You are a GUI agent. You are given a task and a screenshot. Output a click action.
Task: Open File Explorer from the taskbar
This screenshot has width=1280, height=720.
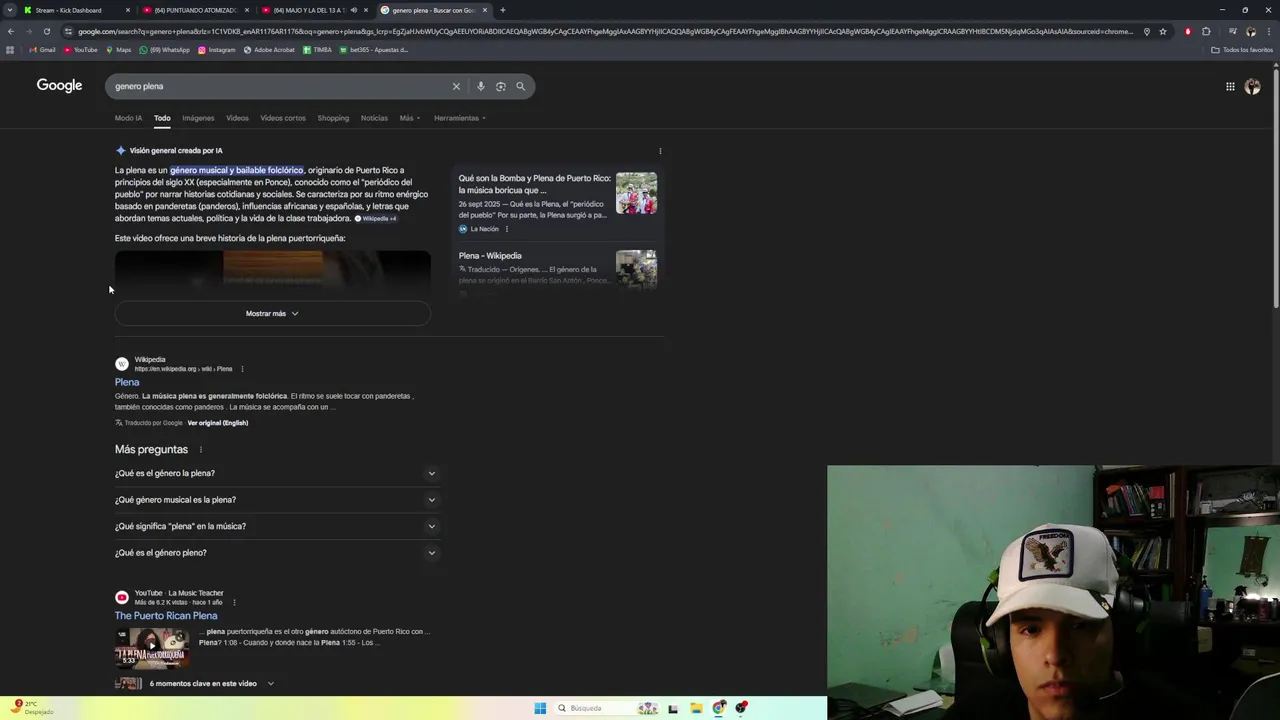[x=696, y=708]
